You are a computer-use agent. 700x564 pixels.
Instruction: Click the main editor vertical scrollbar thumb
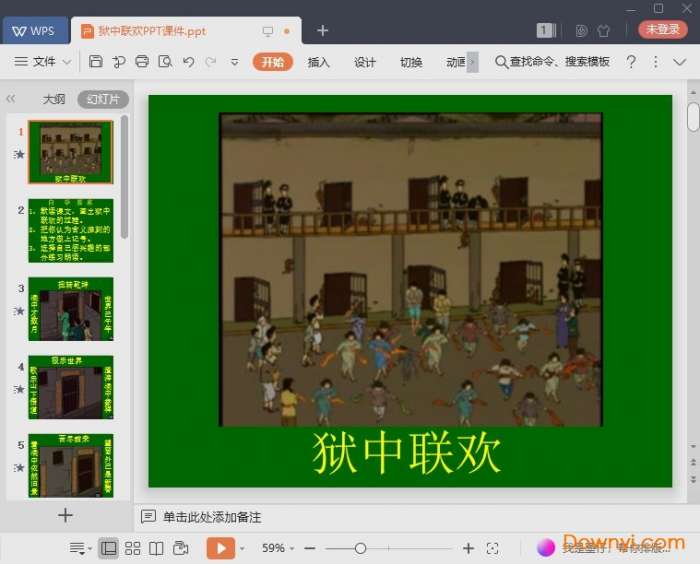[693, 117]
